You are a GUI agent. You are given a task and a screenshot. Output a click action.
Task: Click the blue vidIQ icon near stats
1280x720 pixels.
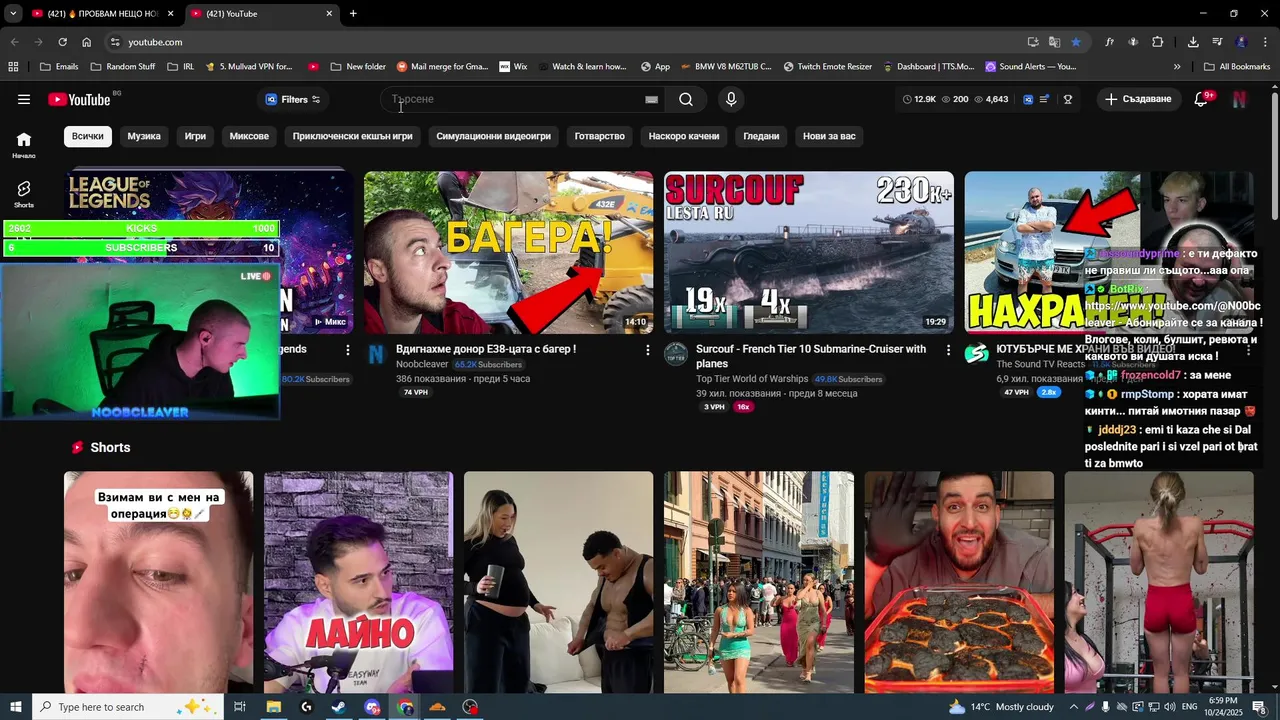click(1027, 99)
